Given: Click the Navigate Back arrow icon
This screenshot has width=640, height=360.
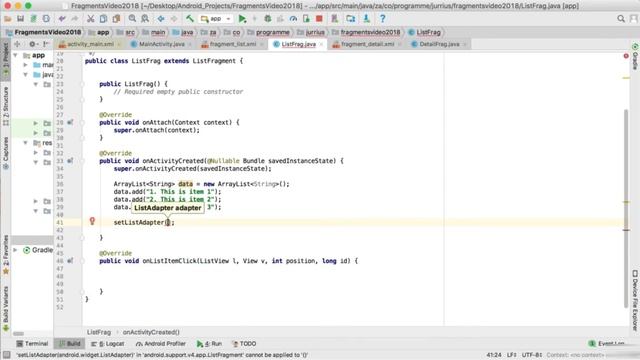Looking at the screenshot, I should [161, 19].
